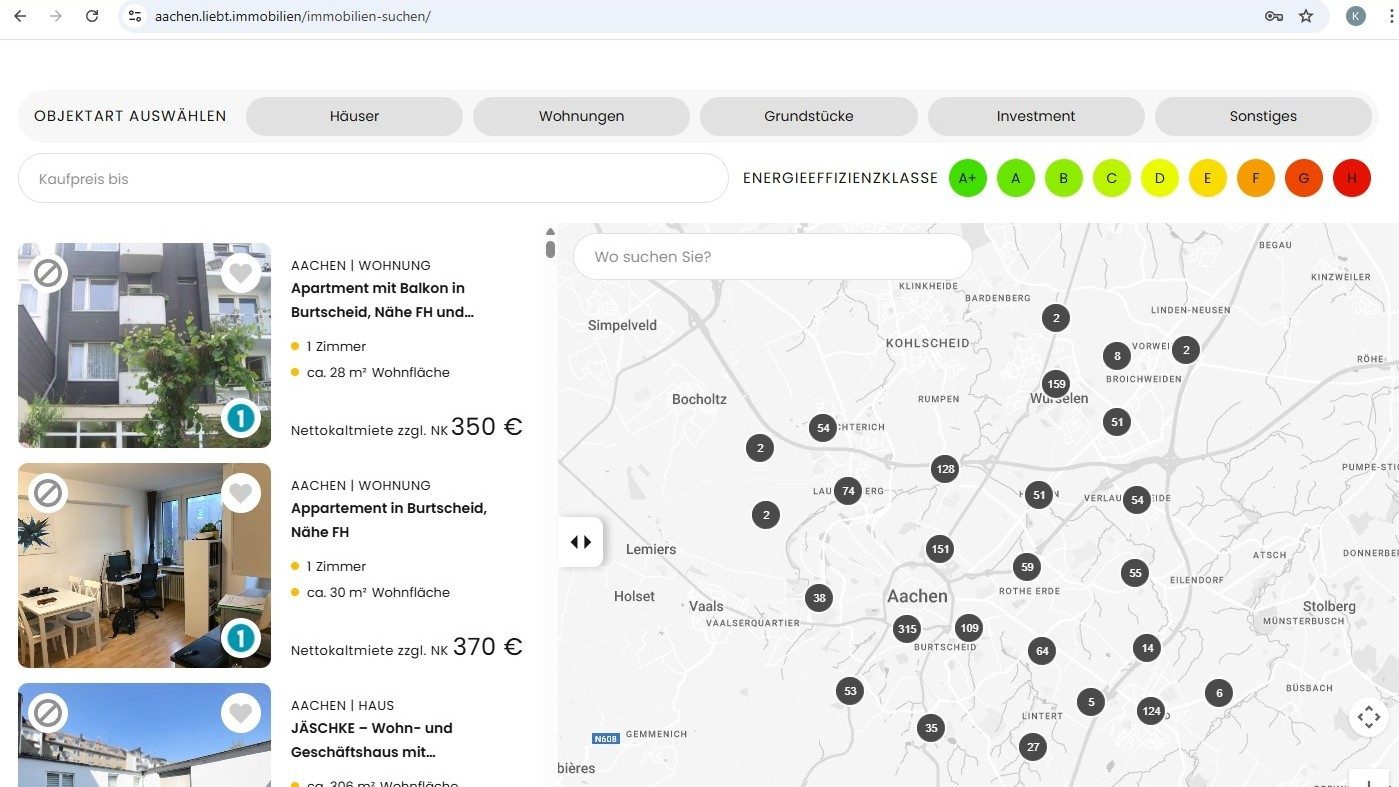The height and width of the screenshot is (787, 1399).
Task: Filter by object type Wohnungen
Action: 581,116
